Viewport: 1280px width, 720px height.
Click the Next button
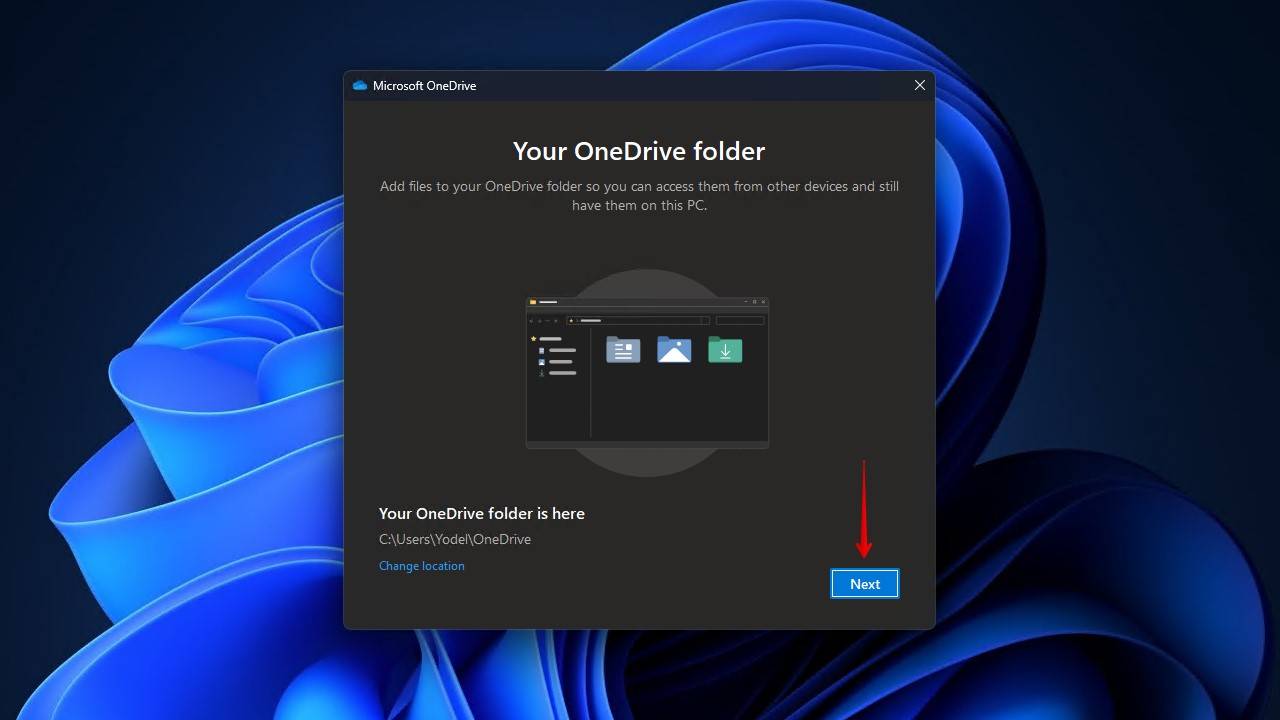click(864, 583)
